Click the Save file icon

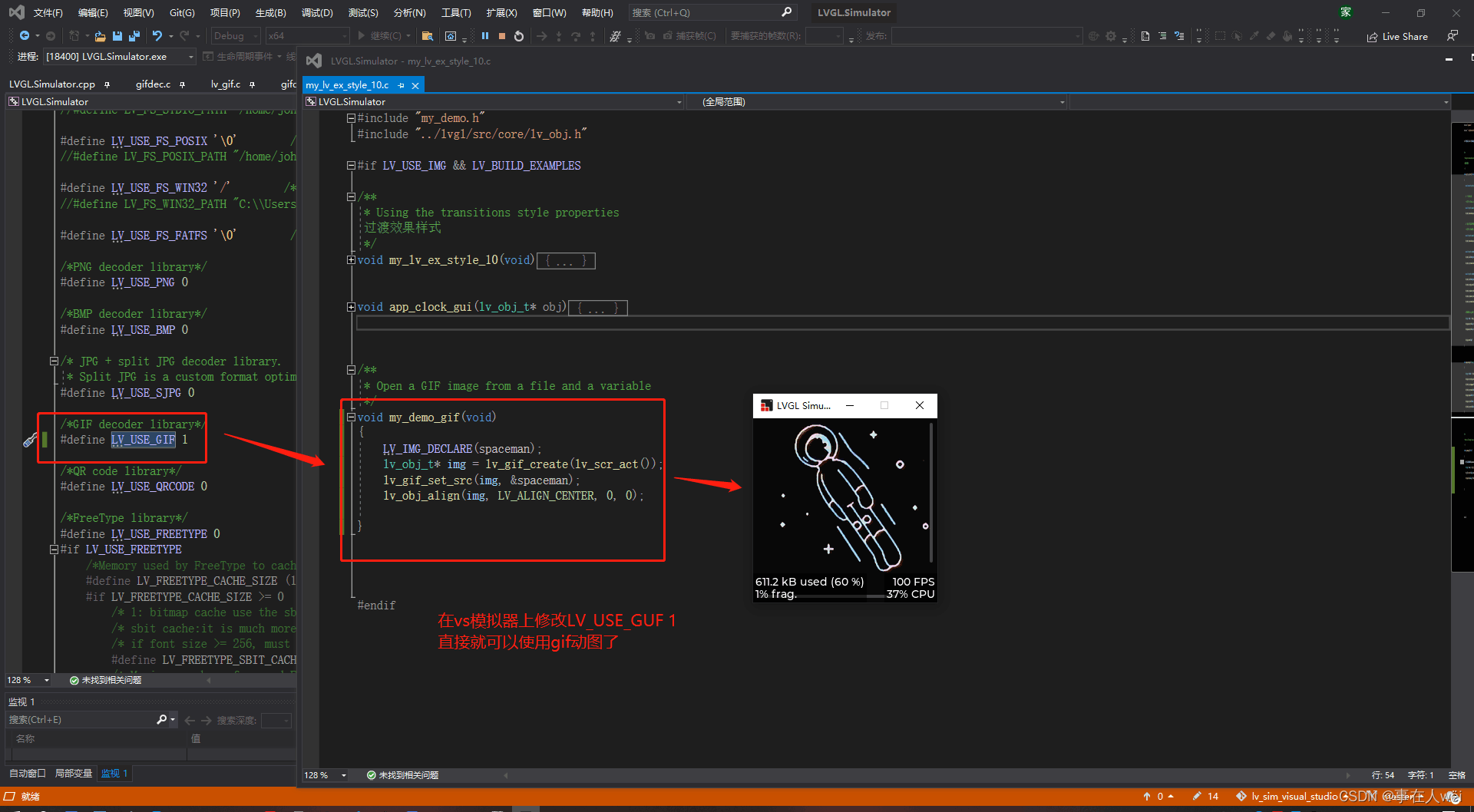click(117, 35)
